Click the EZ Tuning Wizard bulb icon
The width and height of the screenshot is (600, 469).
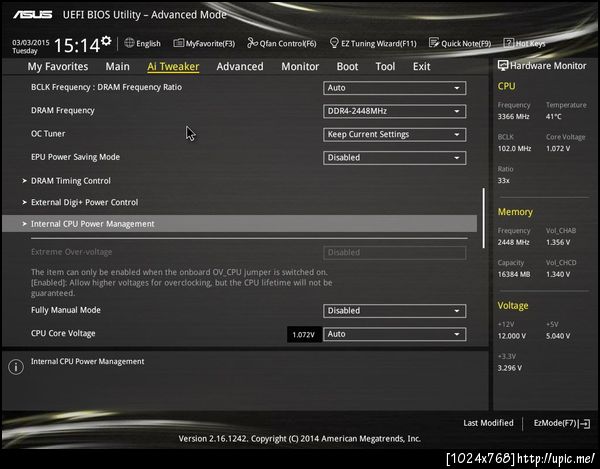coord(334,43)
